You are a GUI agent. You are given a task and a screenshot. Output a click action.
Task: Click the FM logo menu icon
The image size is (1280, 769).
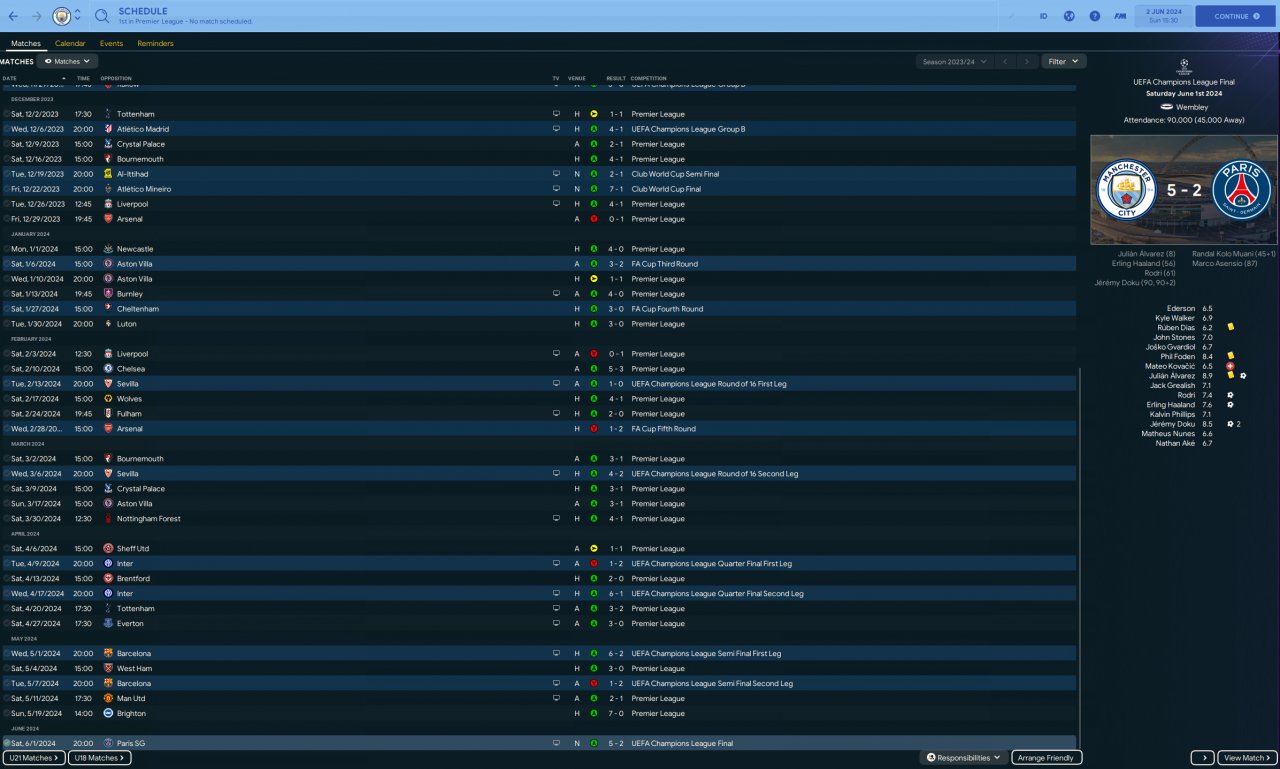(x=1120, y=16)
